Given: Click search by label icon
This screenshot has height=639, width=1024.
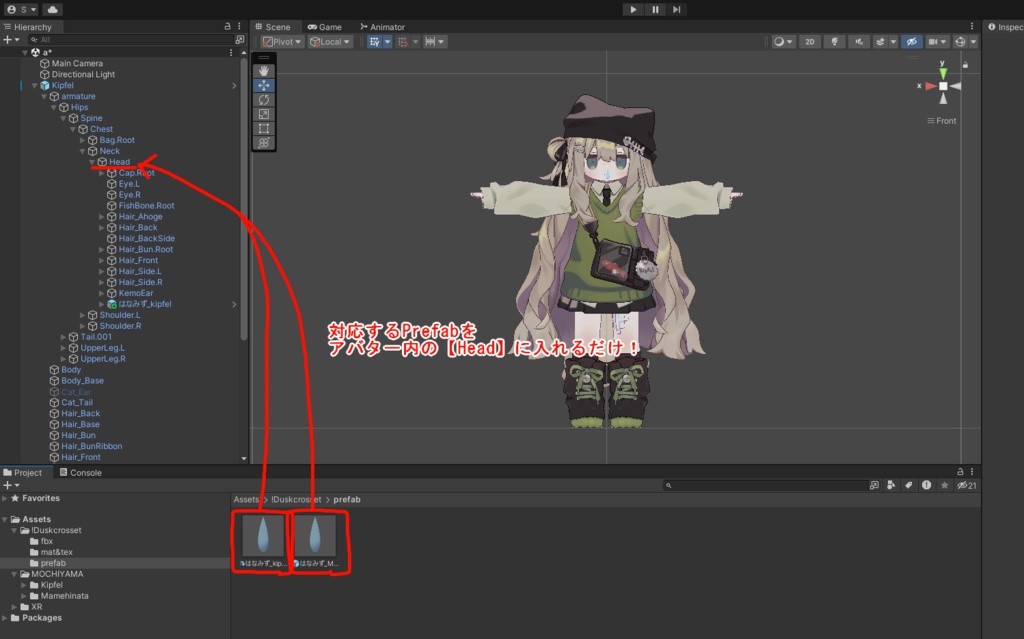Looking at the screenshot, I should click(908, 485).
